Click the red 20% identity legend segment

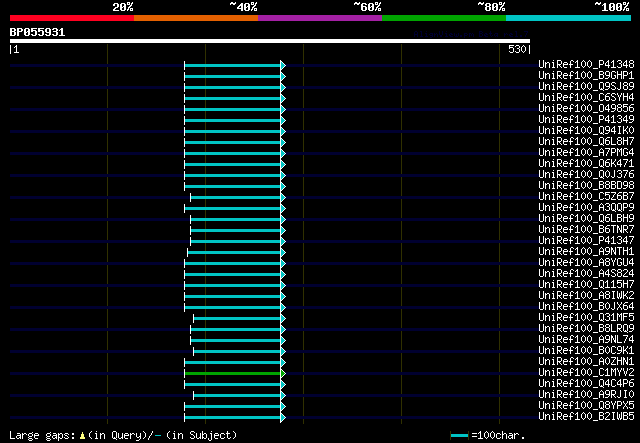pyautogui.click(x=72, y=18)
